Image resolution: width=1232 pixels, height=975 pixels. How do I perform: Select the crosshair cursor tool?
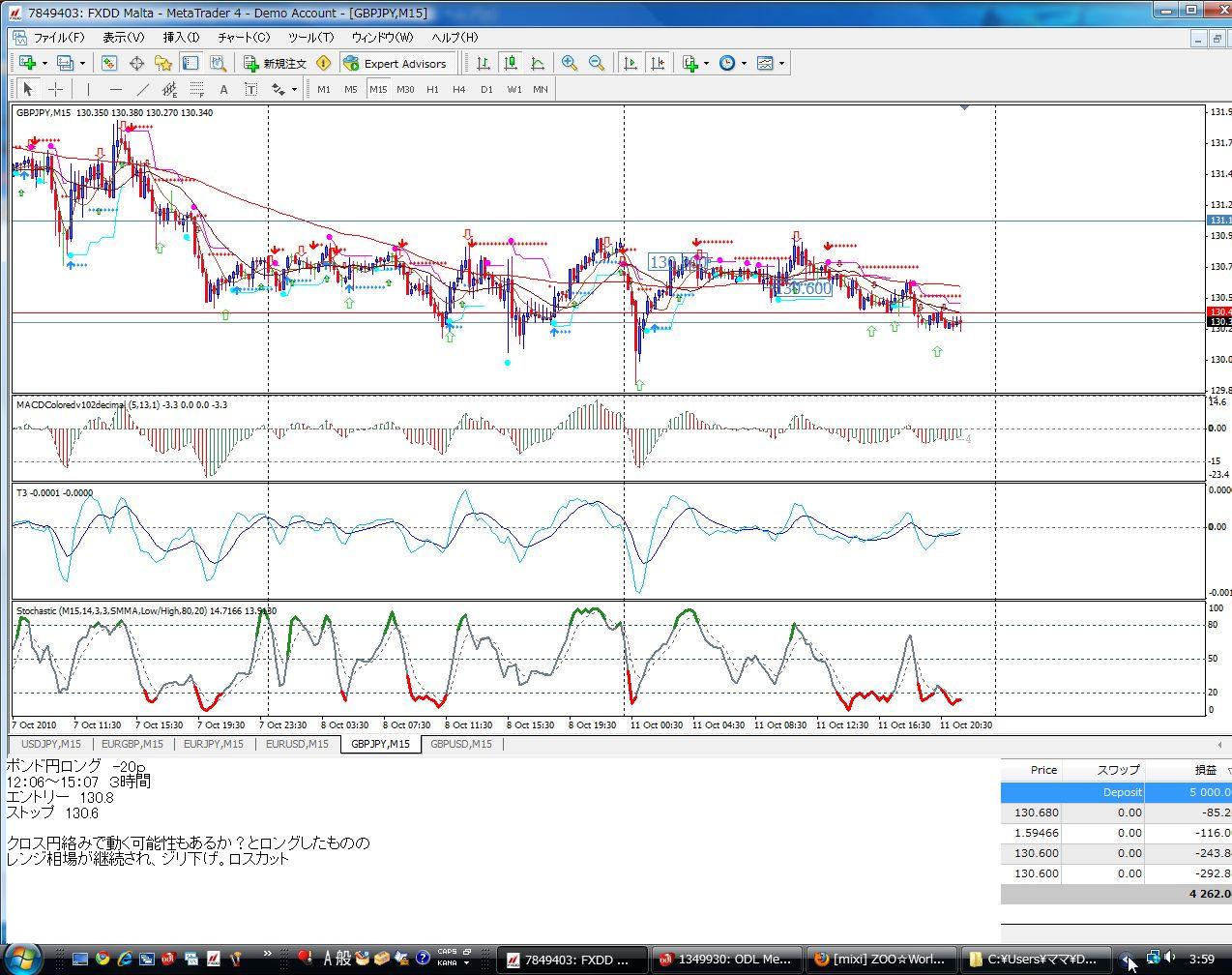point(56,89)
